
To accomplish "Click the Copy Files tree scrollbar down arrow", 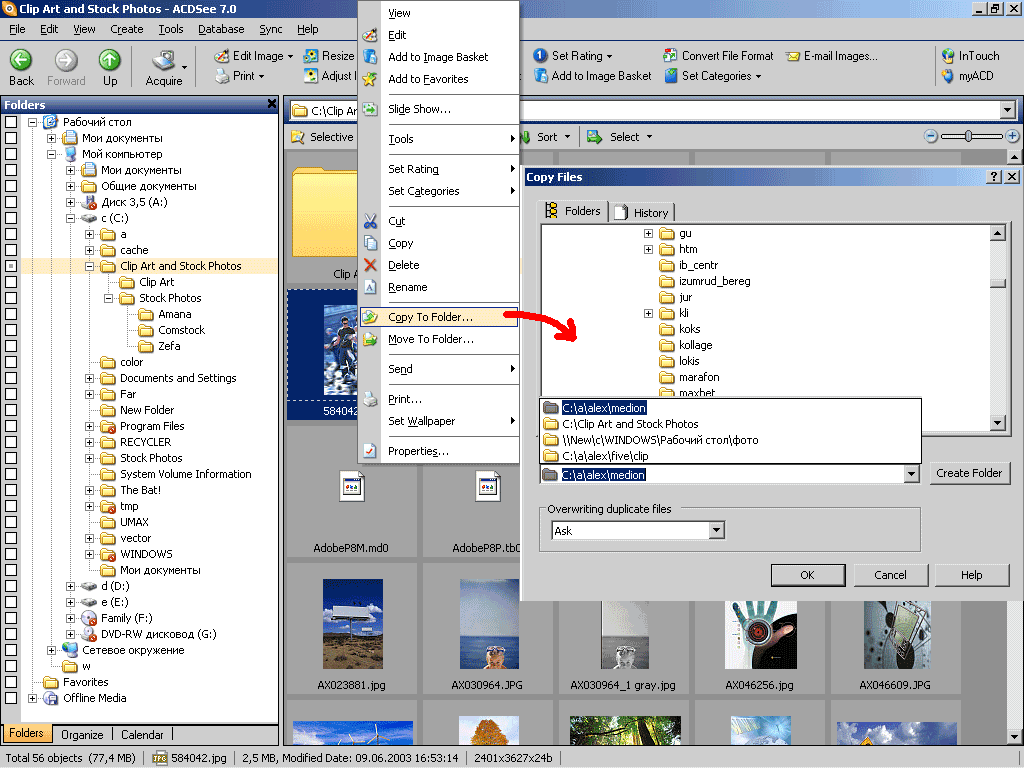I will point(997,423).
